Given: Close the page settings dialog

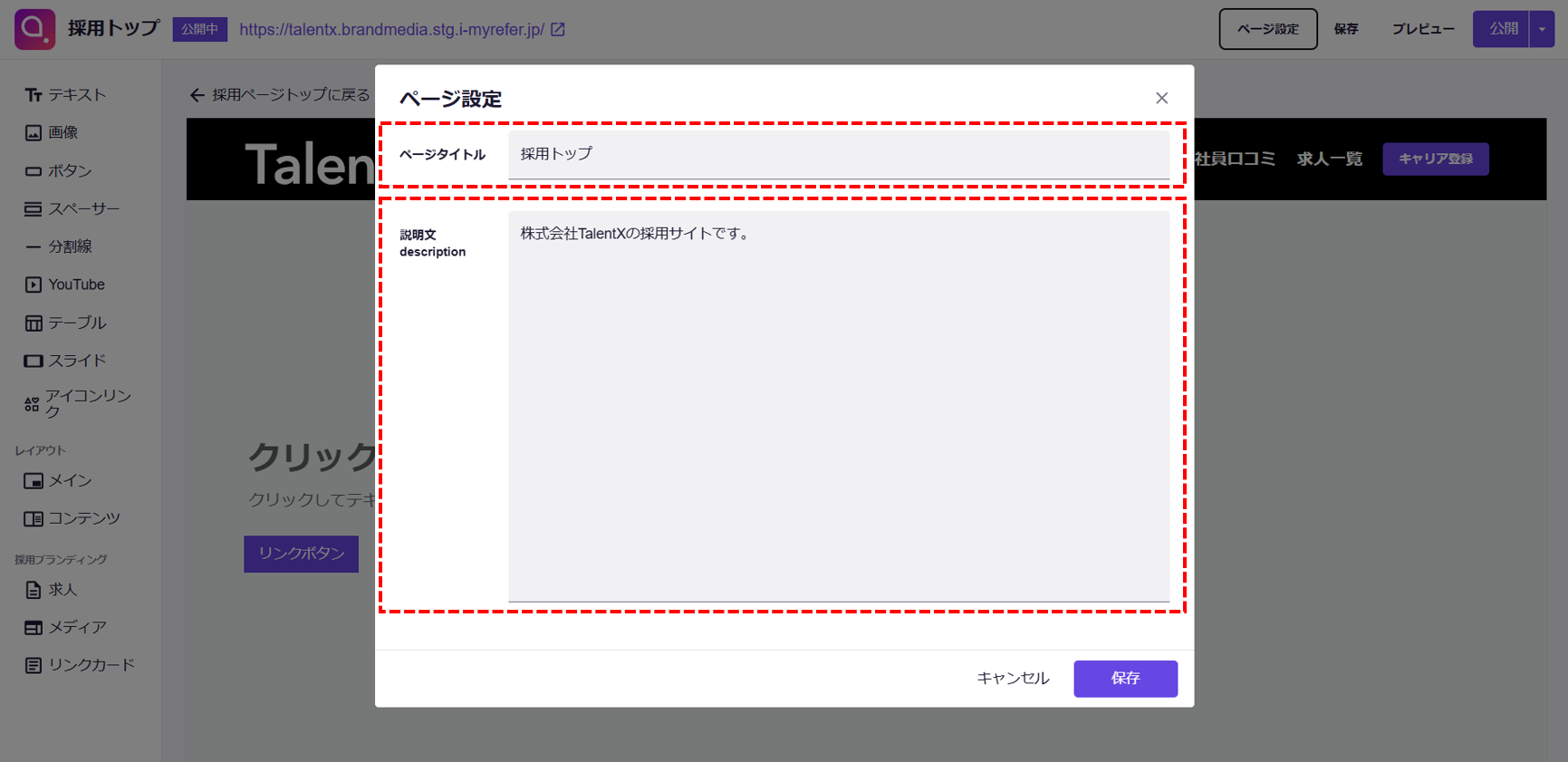Looking at the screenshot, I should 1161,98.
